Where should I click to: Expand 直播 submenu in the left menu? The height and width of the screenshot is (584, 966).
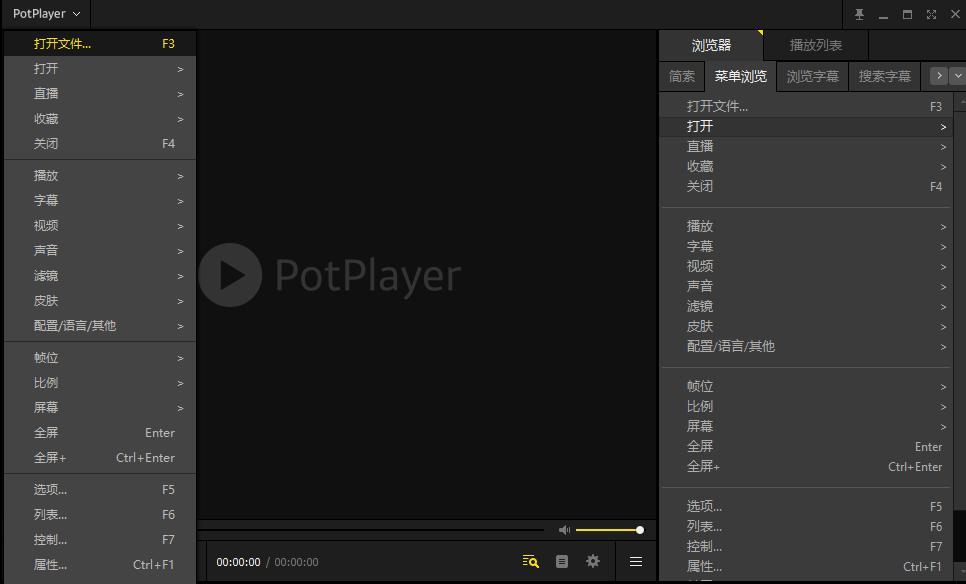(100, 94)
